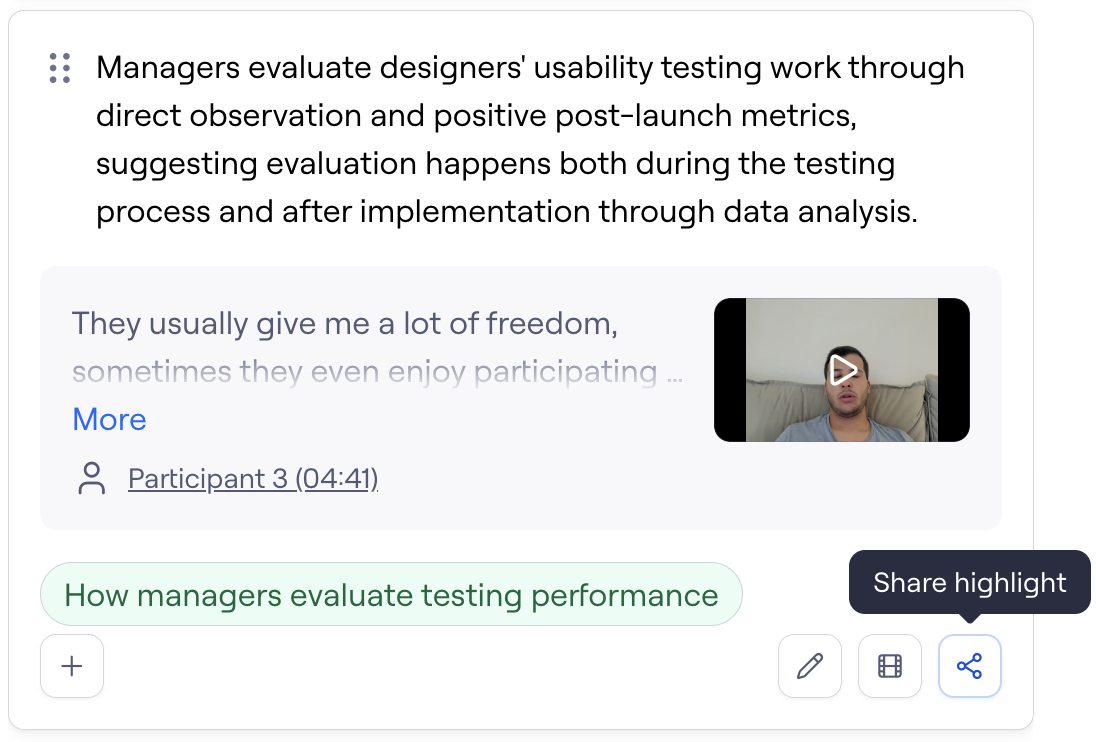Click the black letterbox bar of the video

click(x=729, y=370)
